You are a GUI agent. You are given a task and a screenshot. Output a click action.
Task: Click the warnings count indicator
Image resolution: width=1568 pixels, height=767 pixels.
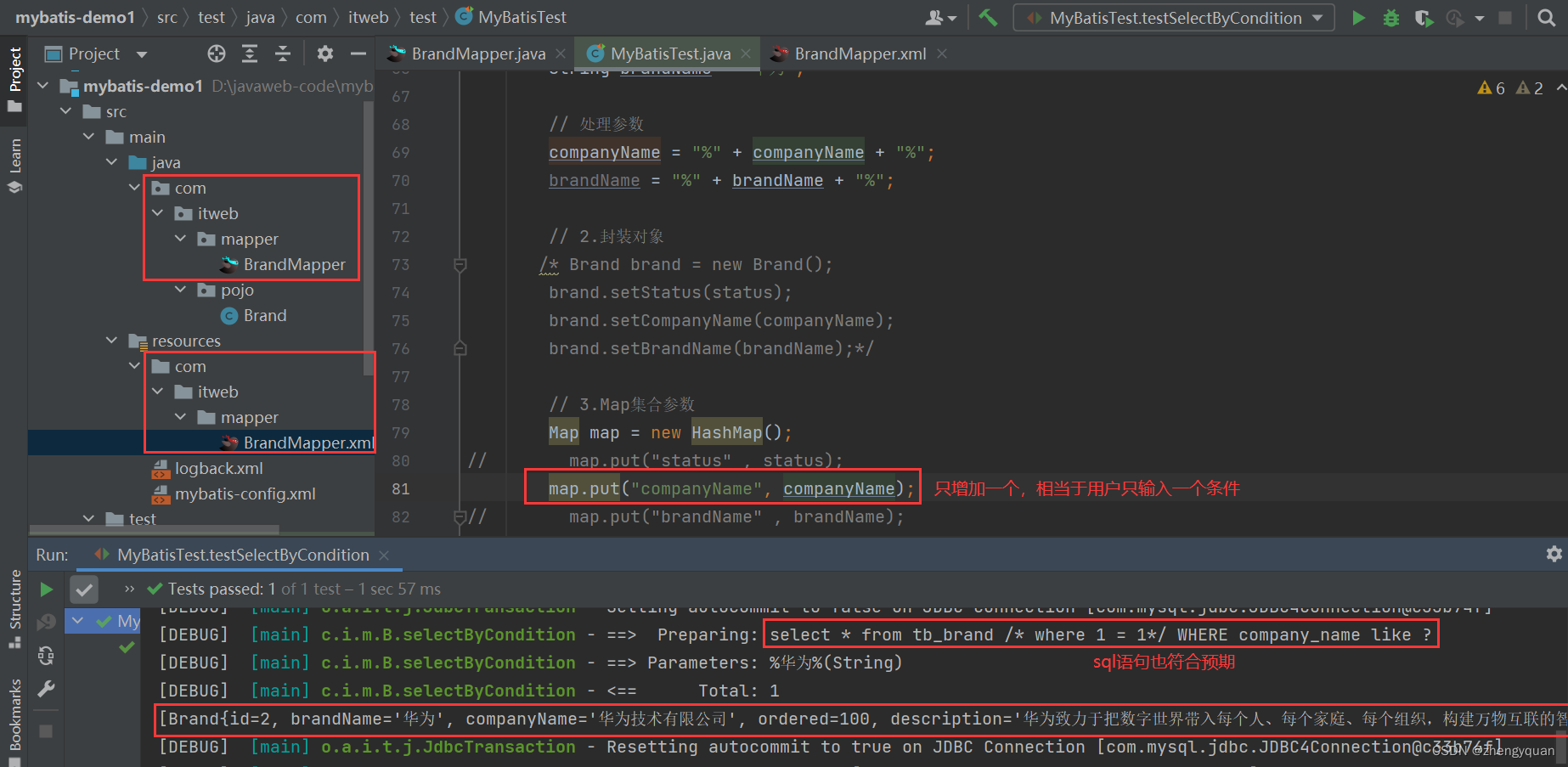1492,88
